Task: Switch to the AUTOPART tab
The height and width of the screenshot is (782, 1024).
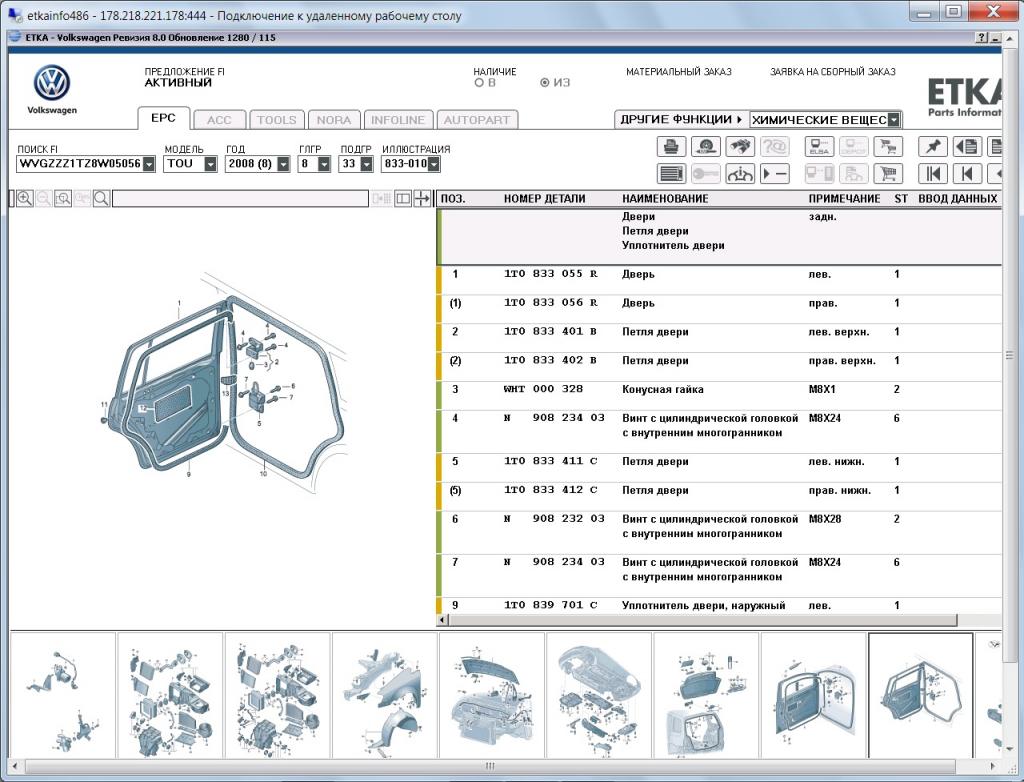Action: [477, 120]
